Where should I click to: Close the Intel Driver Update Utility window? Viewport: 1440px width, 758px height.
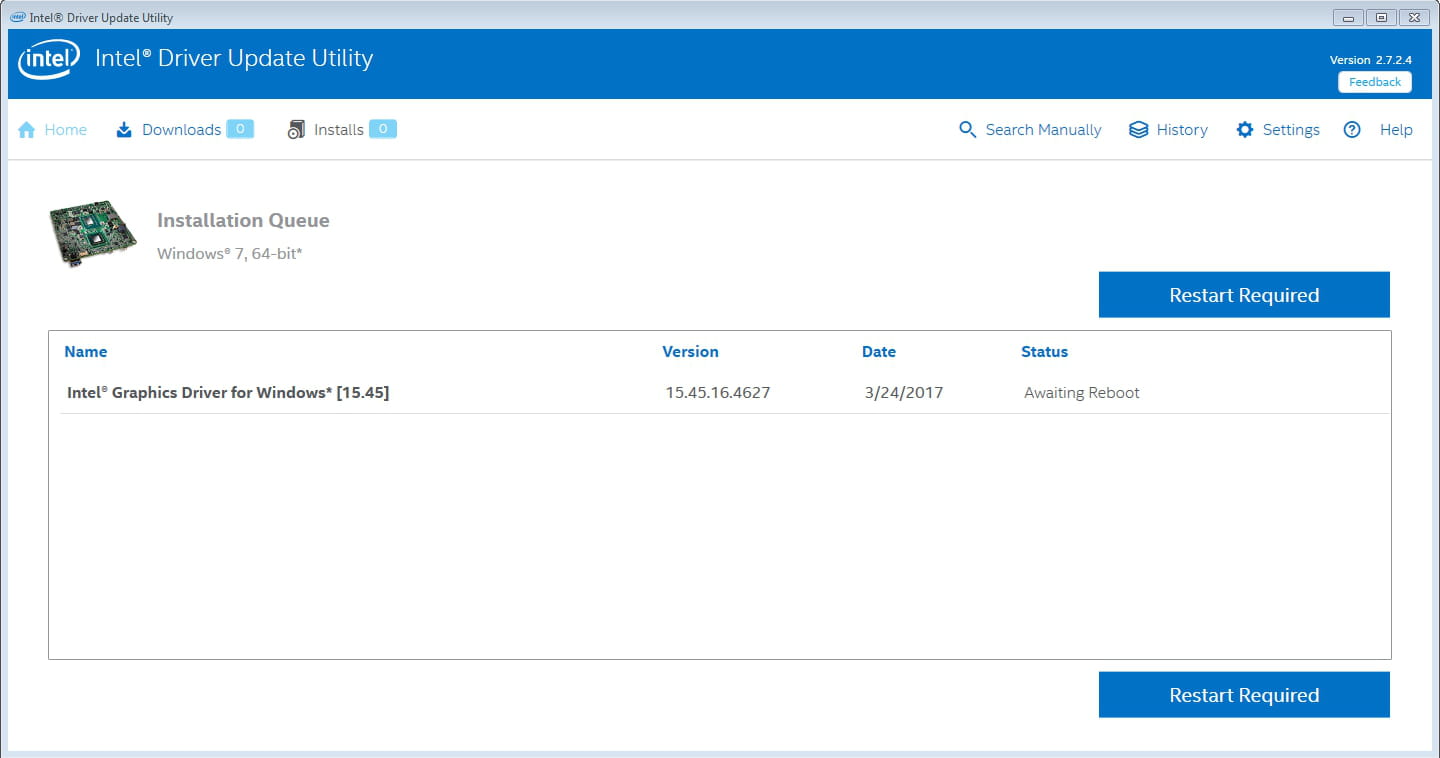click(1413, 17)
